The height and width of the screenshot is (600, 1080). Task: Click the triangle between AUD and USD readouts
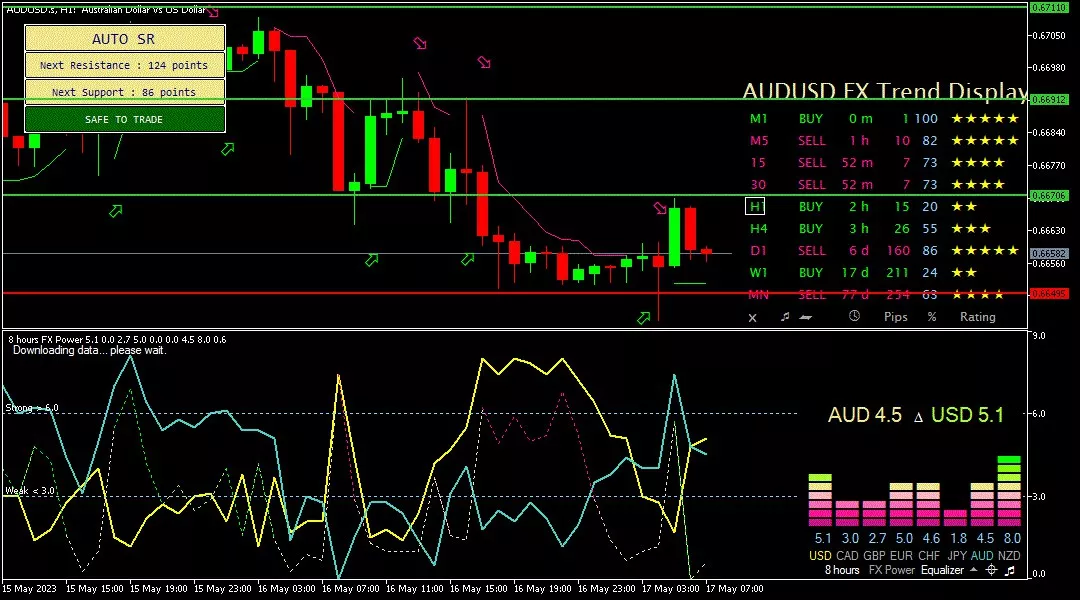coord(918,417)
